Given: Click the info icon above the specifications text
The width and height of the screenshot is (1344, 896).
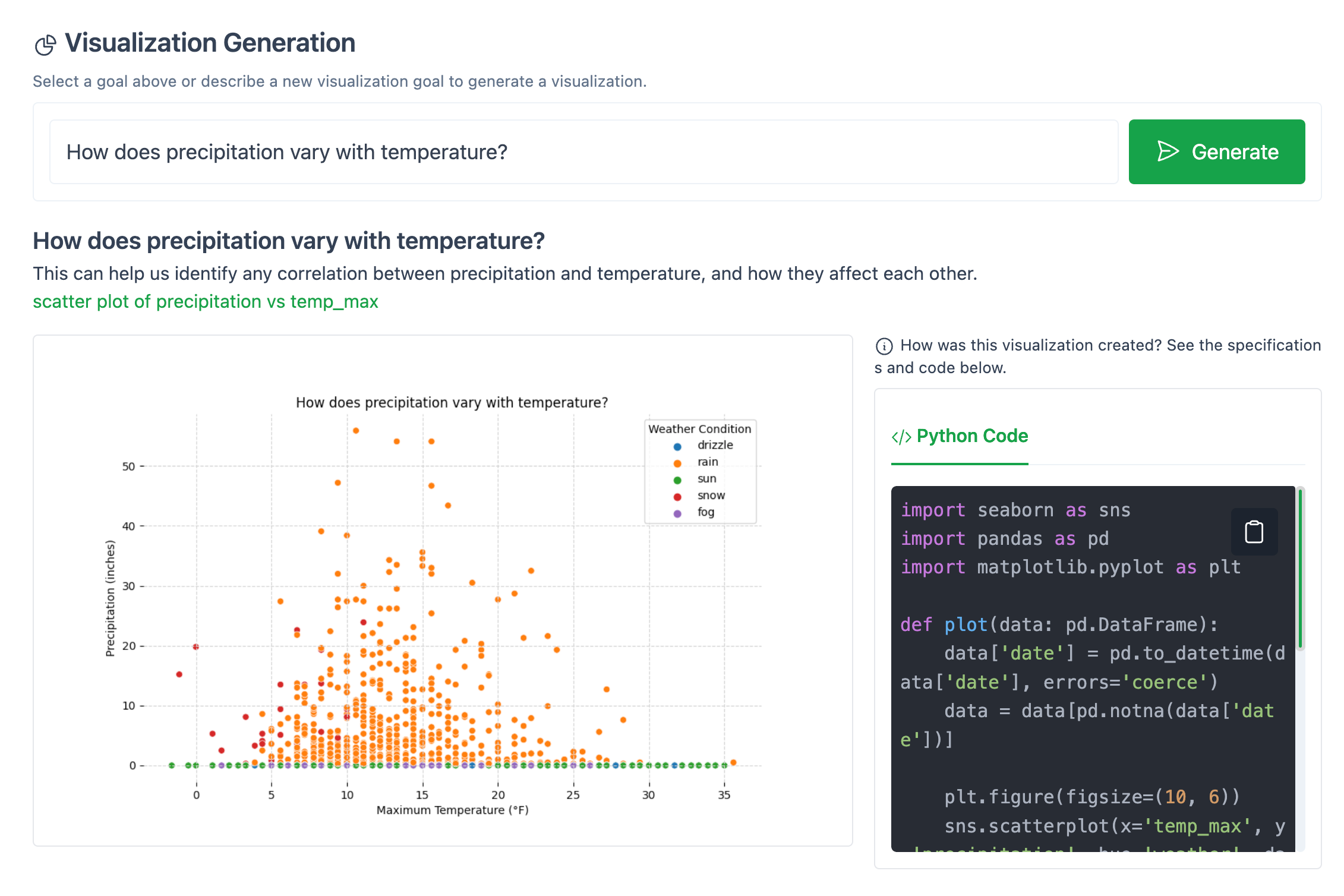Looking at the screenshot, I should pos(885,345).
